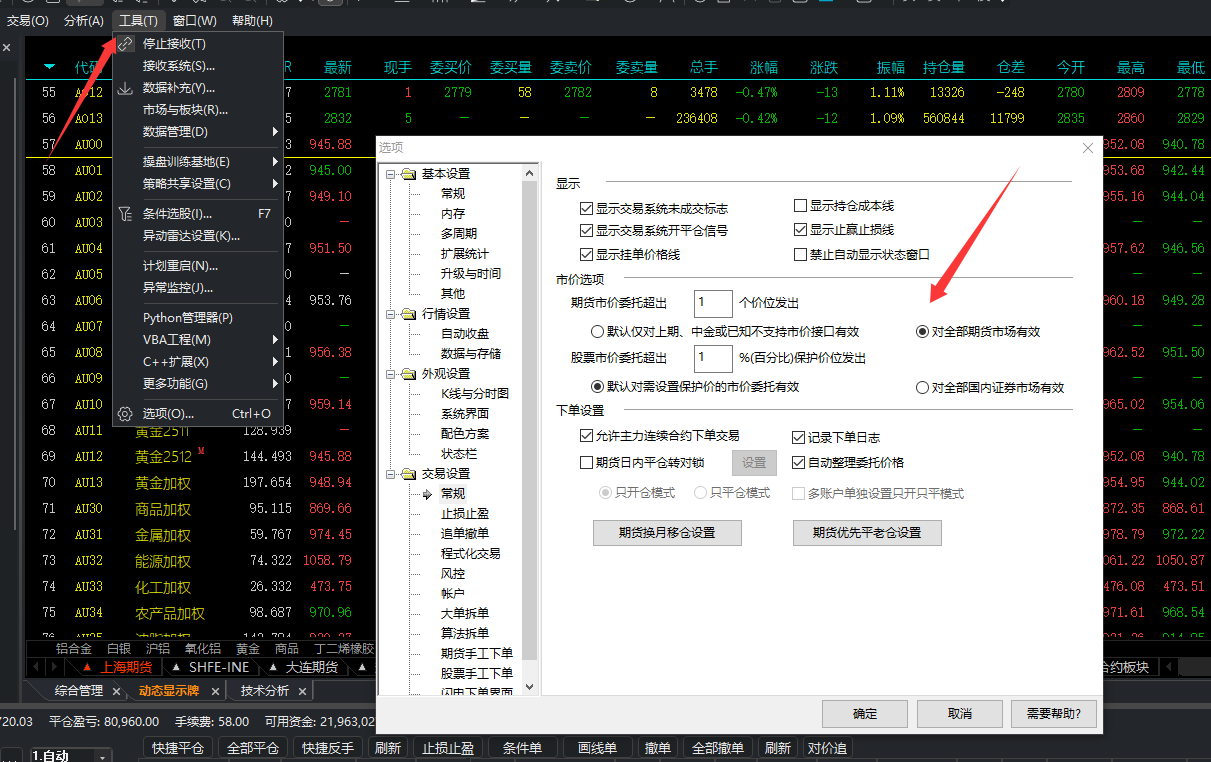
Task: Open the 分析(A) menu in menu bar
Action: pos(83,21)
